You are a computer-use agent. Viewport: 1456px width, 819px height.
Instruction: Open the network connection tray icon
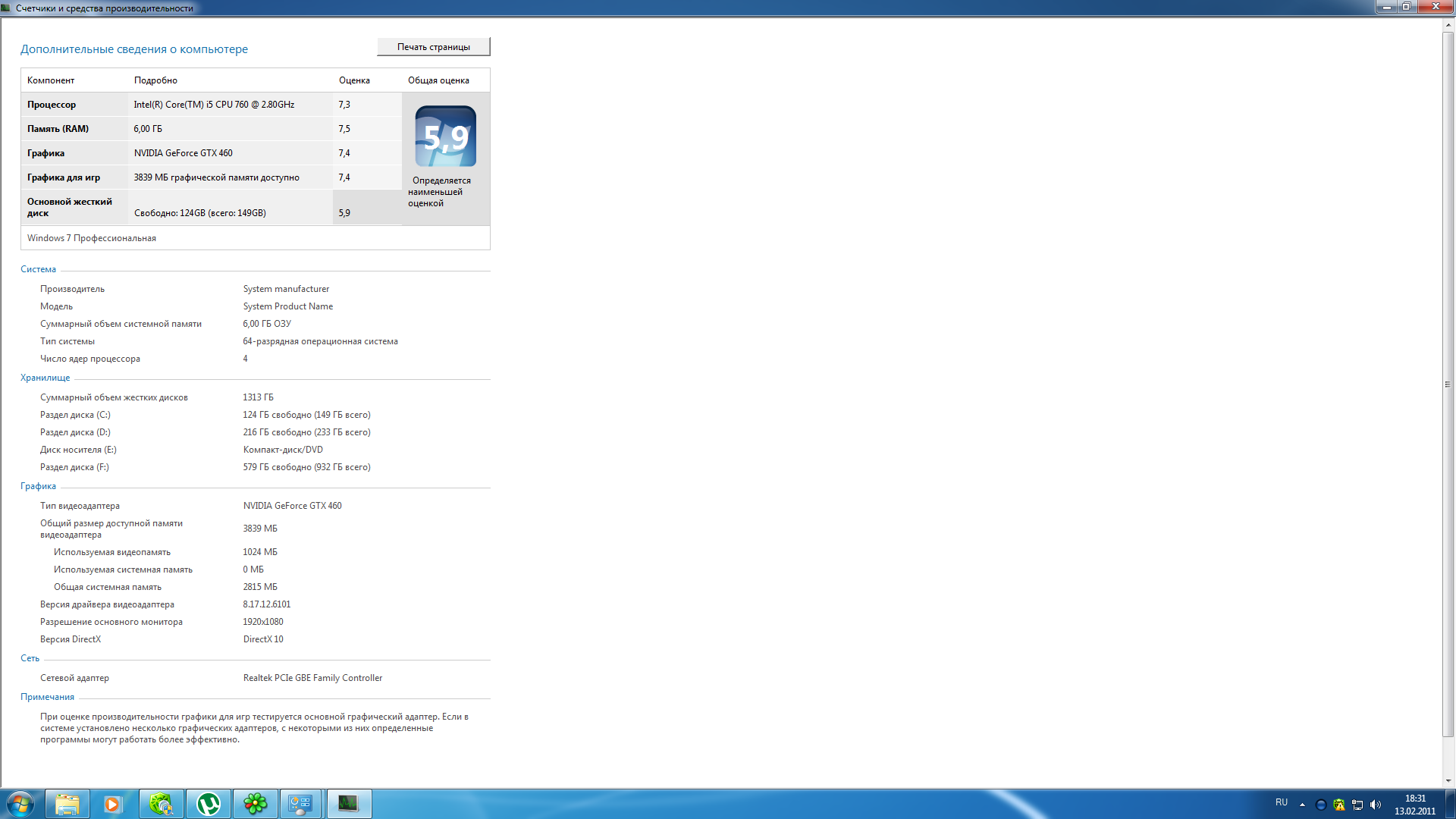(x=1357, y=805)
